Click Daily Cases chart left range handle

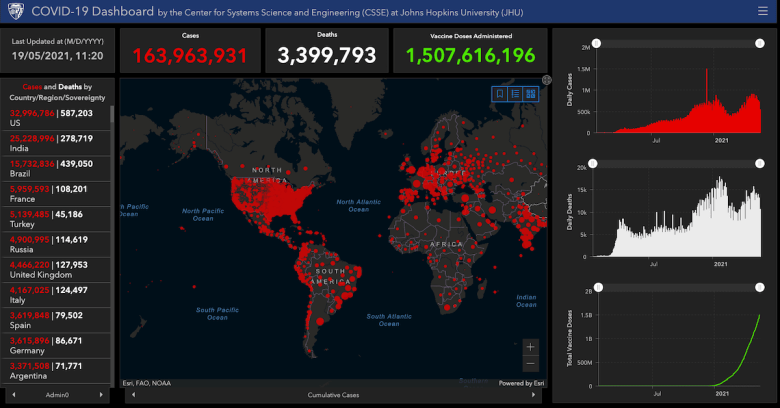pyautogui.click(x=596, y=44)
